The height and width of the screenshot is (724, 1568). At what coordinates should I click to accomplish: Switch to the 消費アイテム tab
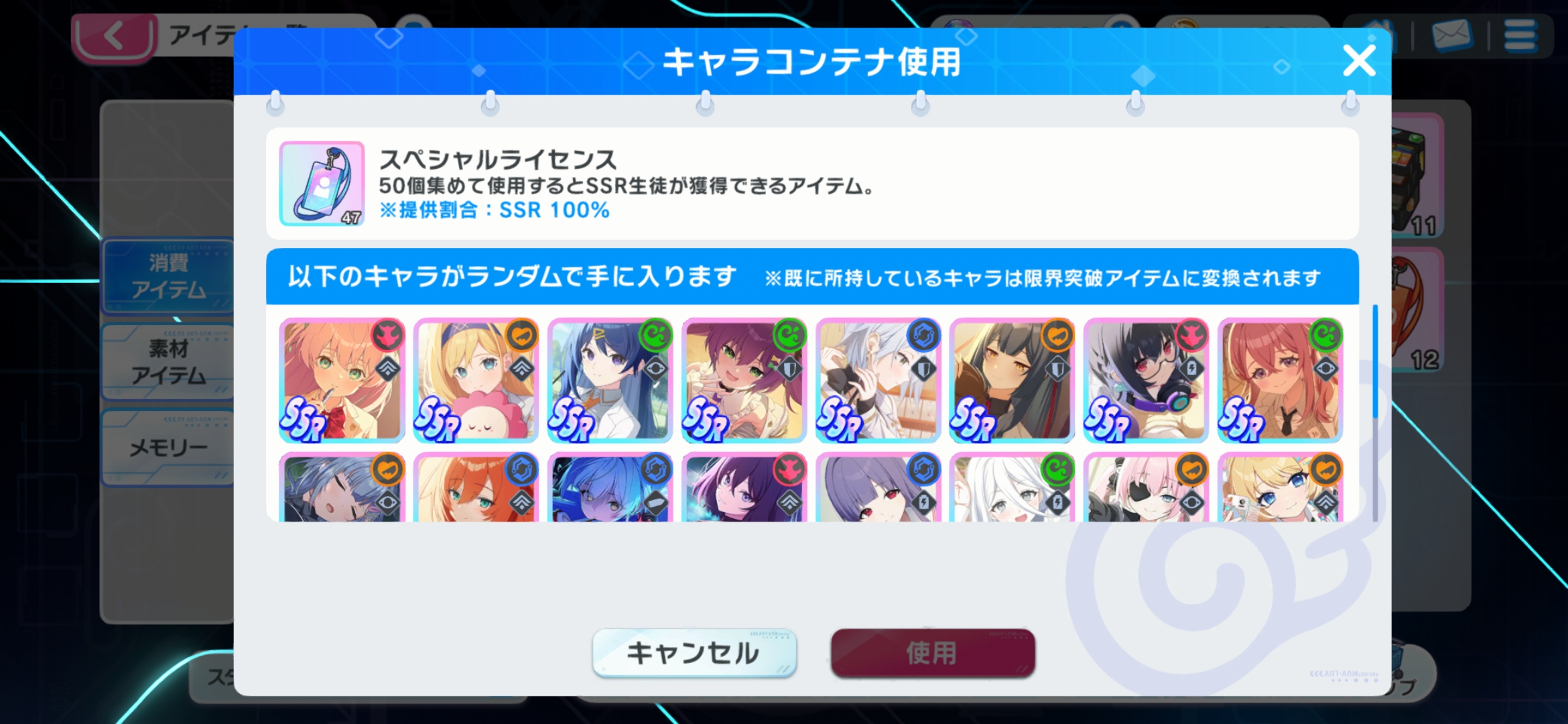168,276
